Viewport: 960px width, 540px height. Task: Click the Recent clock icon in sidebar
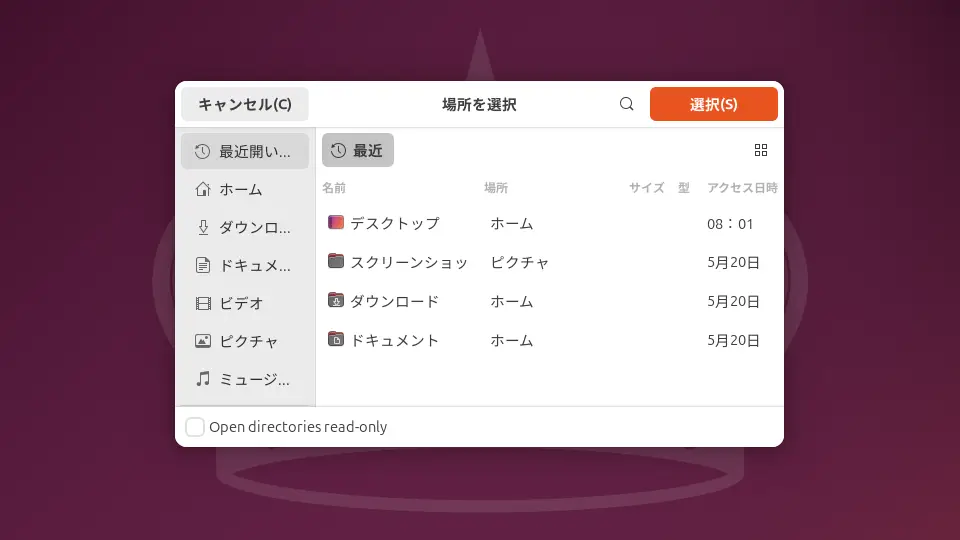(x=203, y=152)
